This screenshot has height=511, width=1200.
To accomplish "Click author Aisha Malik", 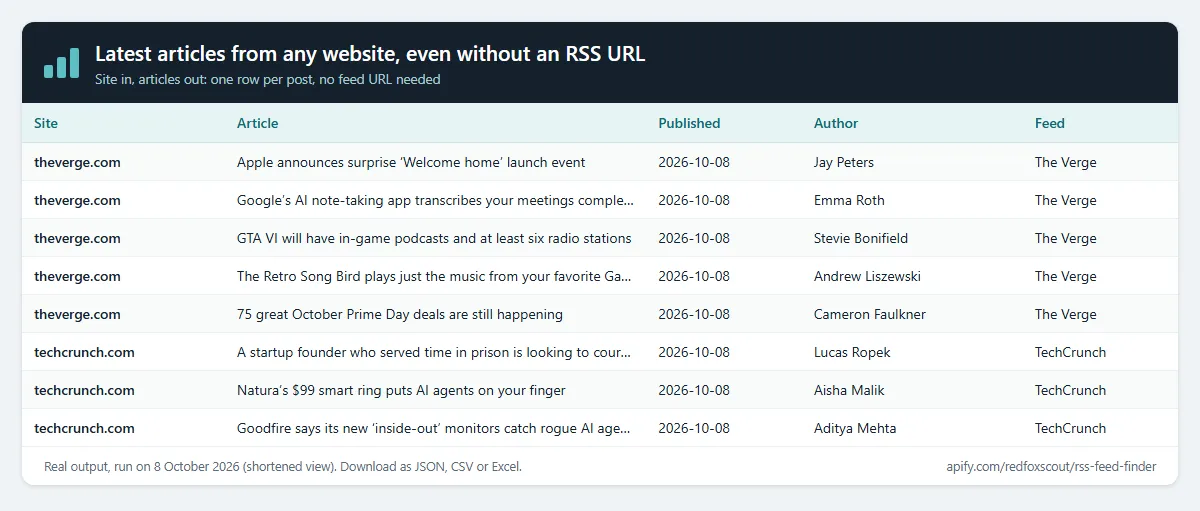I will tap(849, 390).
